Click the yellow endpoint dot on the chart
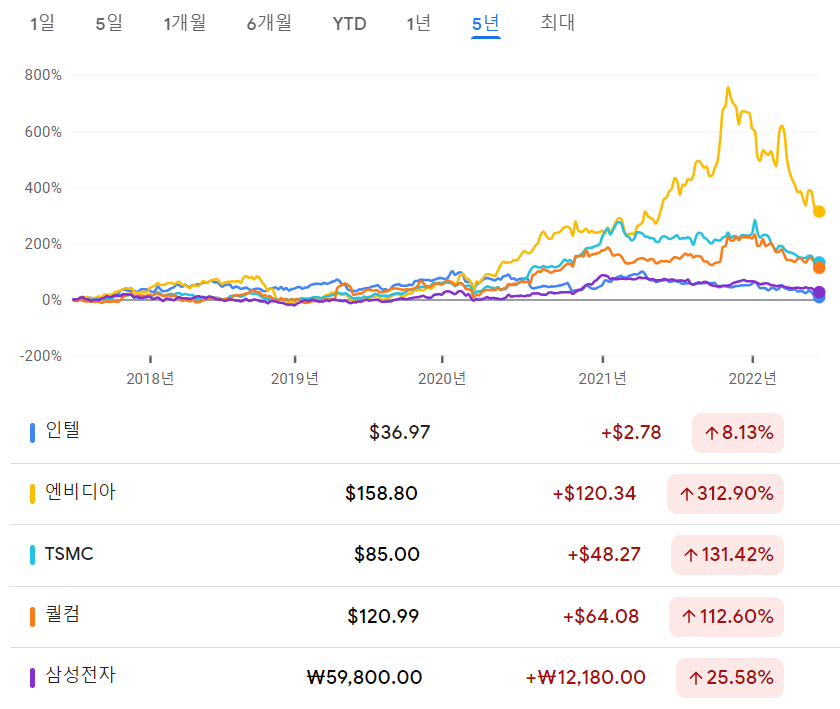The width and height of the screenshot is (840, 709). coord(819,212)
